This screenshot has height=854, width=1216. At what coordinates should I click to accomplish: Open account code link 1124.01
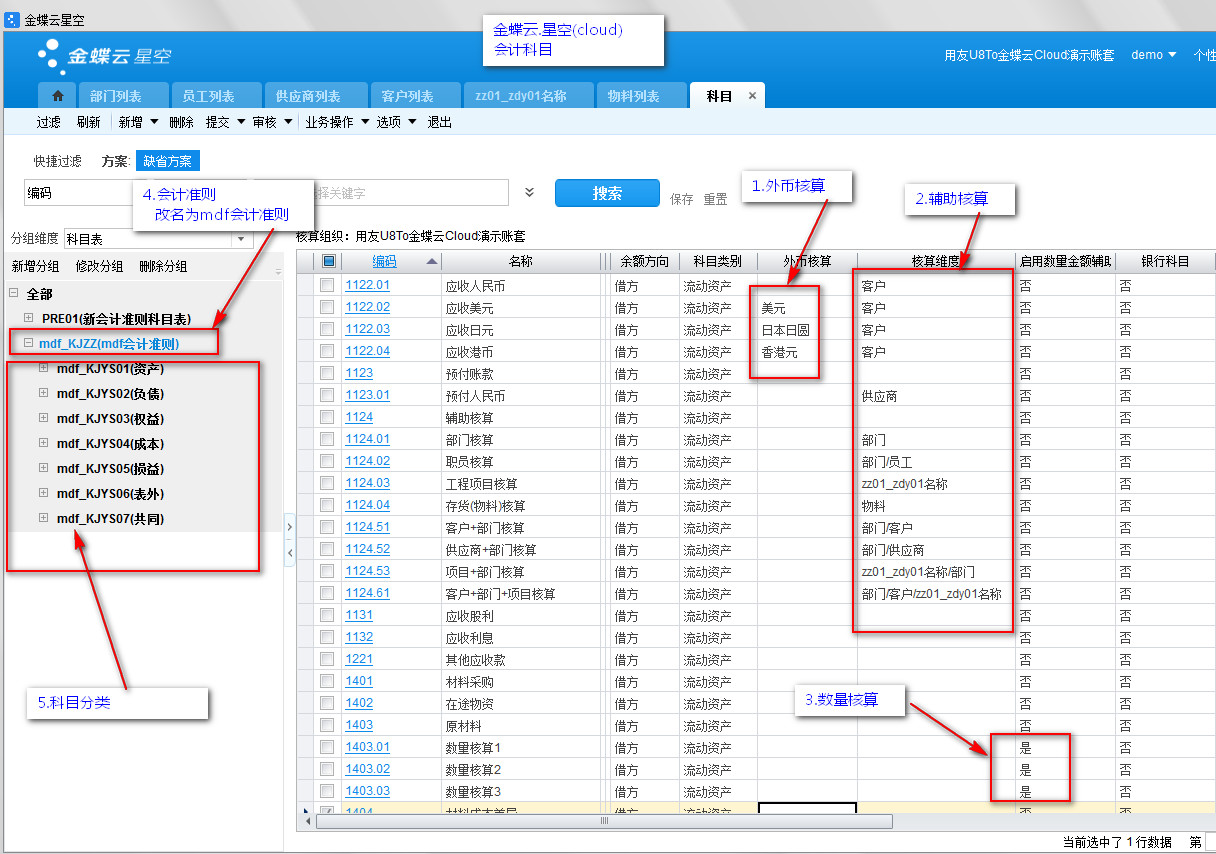tap(367, 439)
